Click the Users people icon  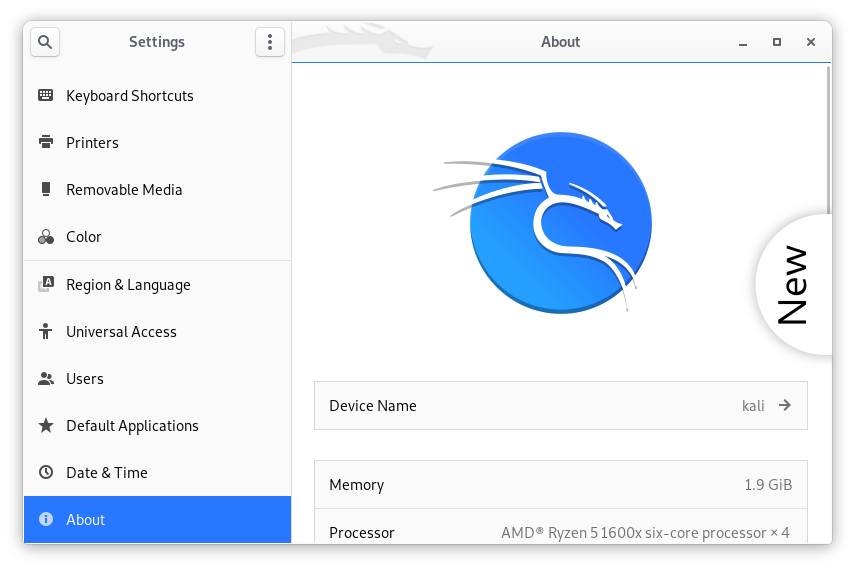pyautogui.click(x=46, y=378)
